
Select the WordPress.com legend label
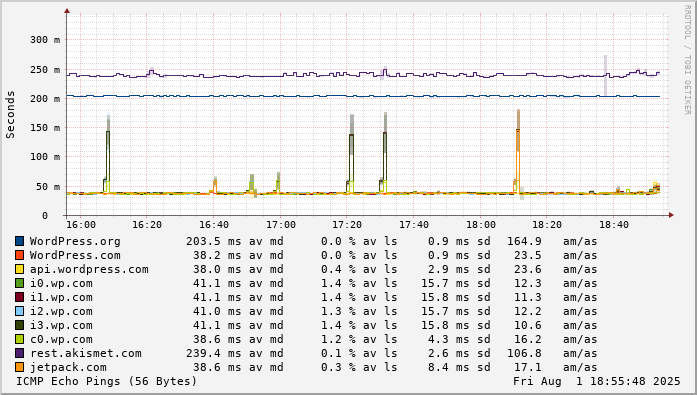click(x=75, y=255)
